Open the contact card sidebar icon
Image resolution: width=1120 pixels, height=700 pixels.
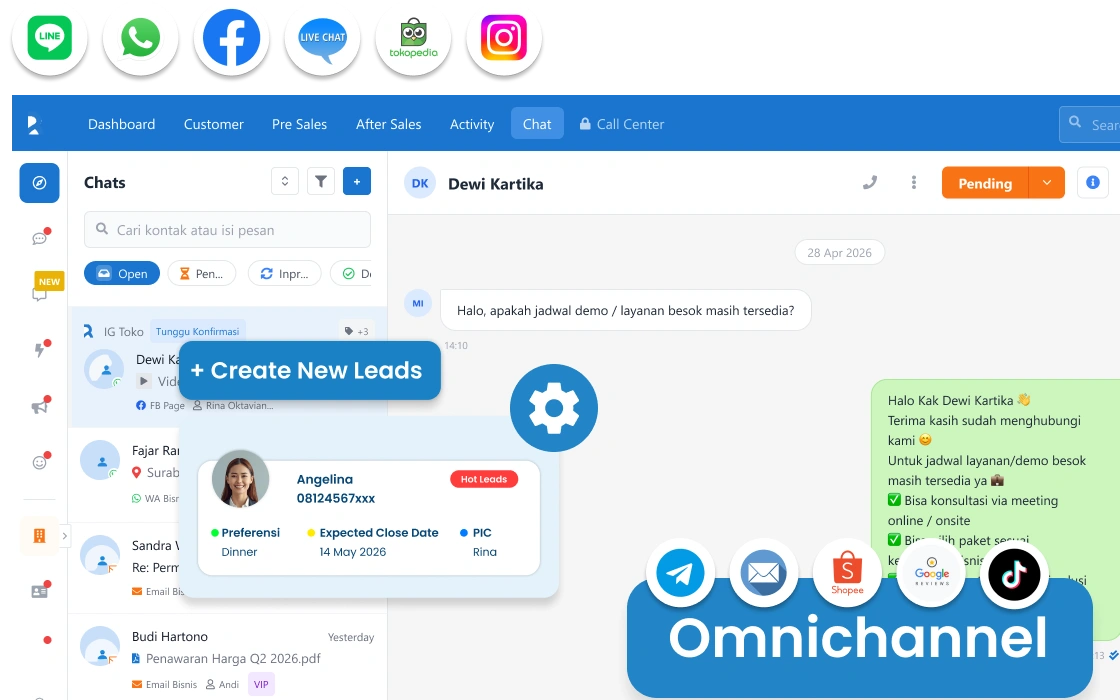pos(39,591)
